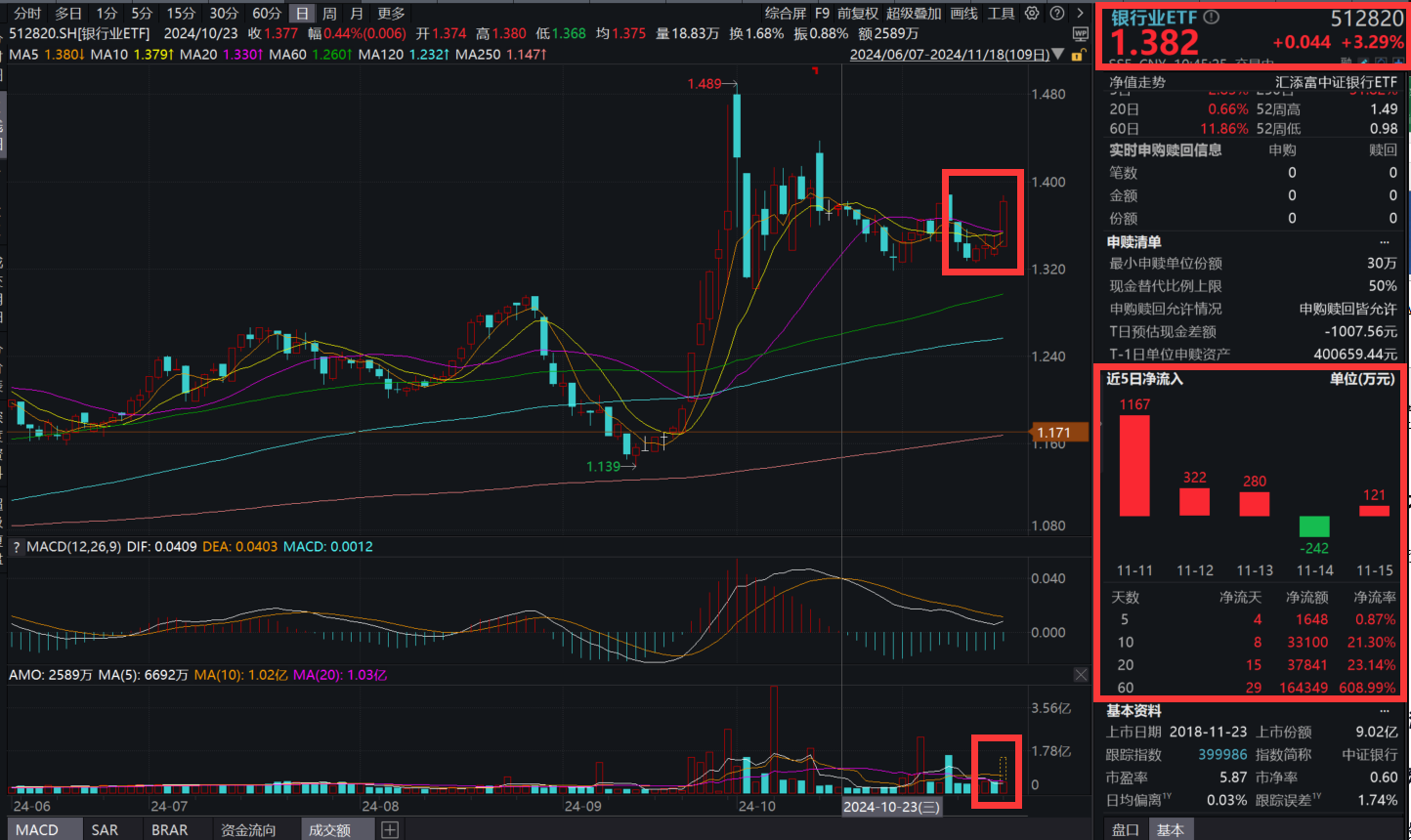Add a new indicator tab with plus icon
Screen dimensions: 1411x840
[390, 830]
